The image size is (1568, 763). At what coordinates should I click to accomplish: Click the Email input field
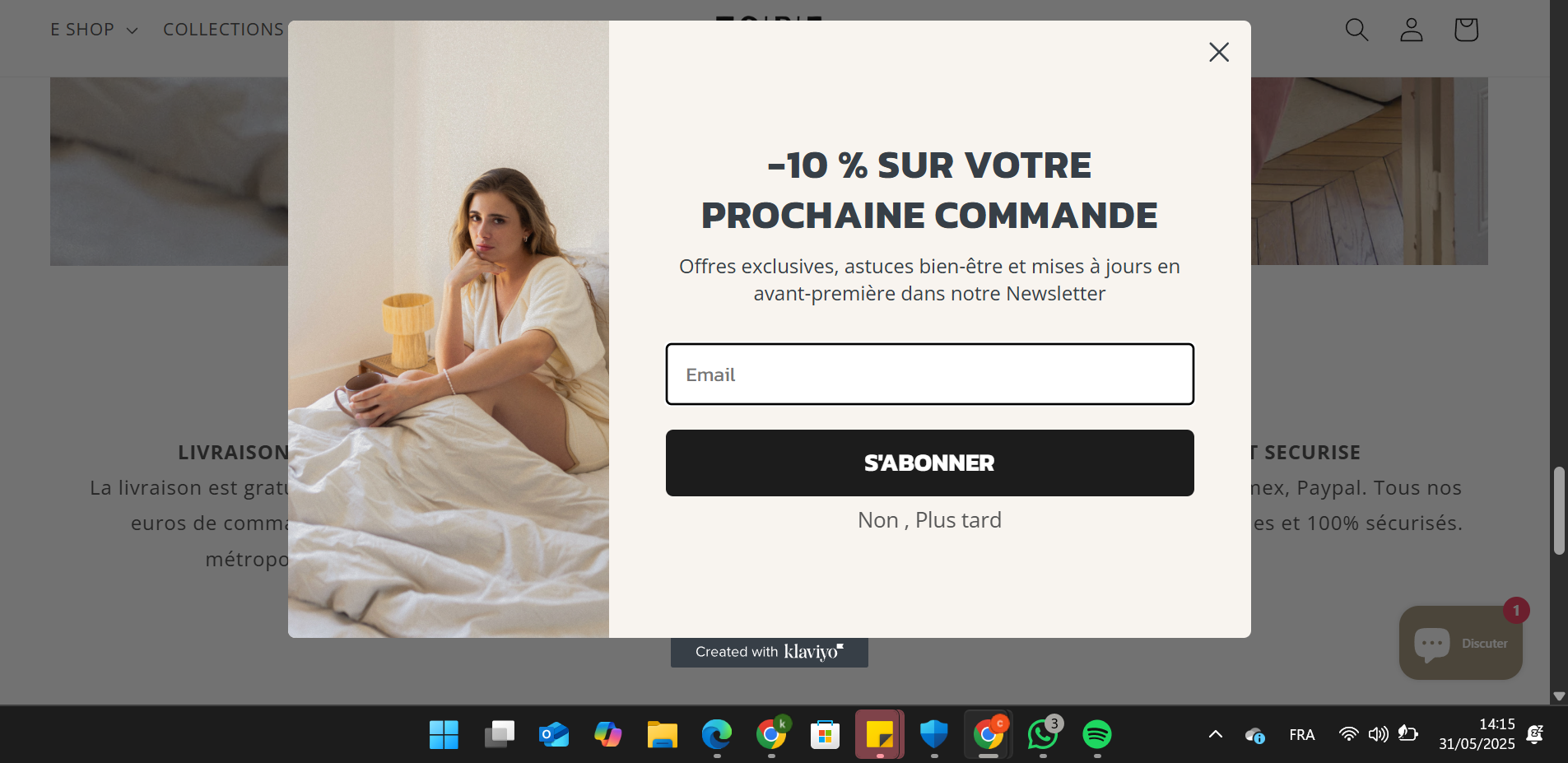coord(929,375)
